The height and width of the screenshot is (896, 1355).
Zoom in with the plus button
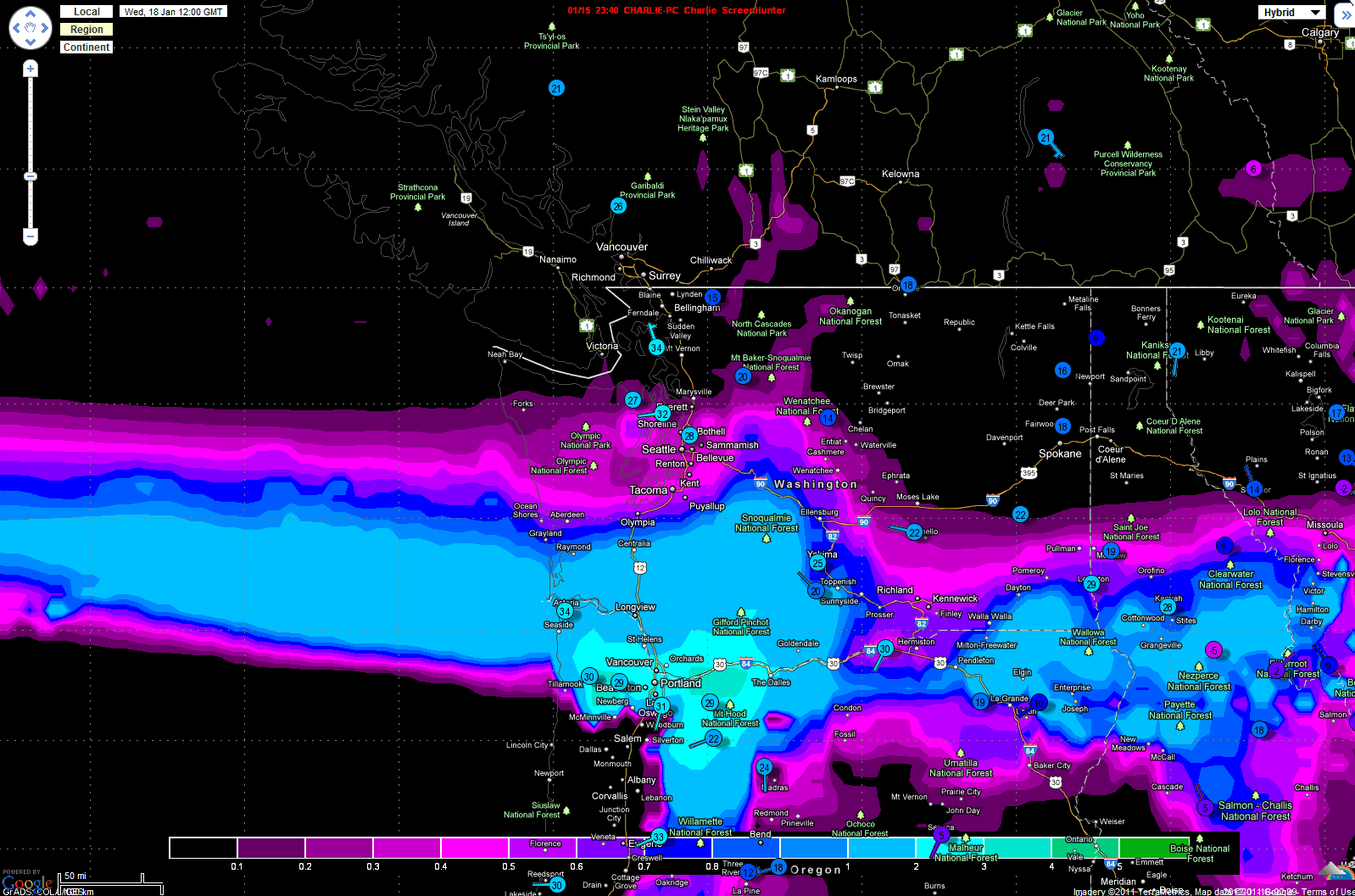31,68
